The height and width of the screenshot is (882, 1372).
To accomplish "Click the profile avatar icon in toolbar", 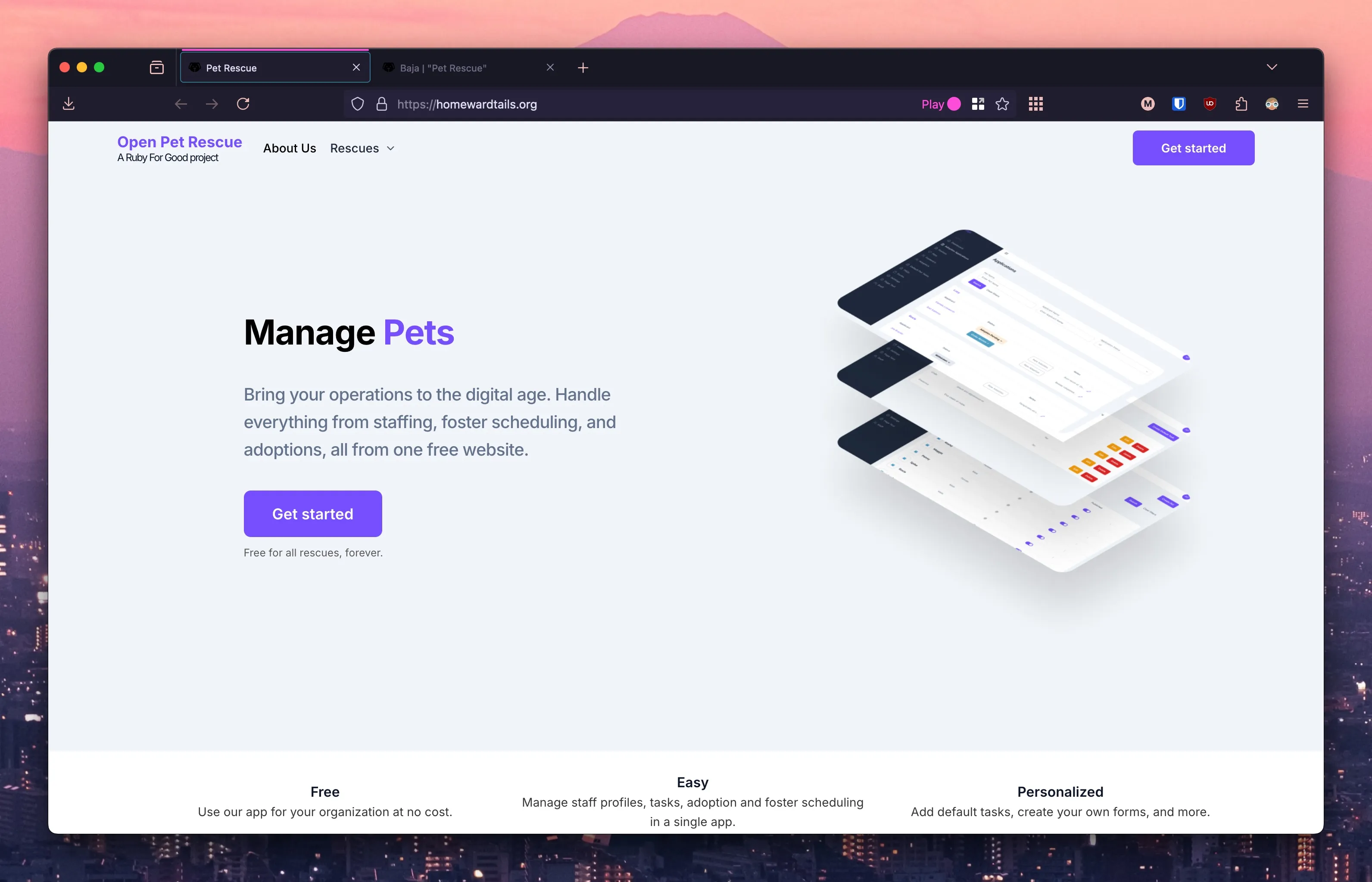I will [x=1272, y=103].
